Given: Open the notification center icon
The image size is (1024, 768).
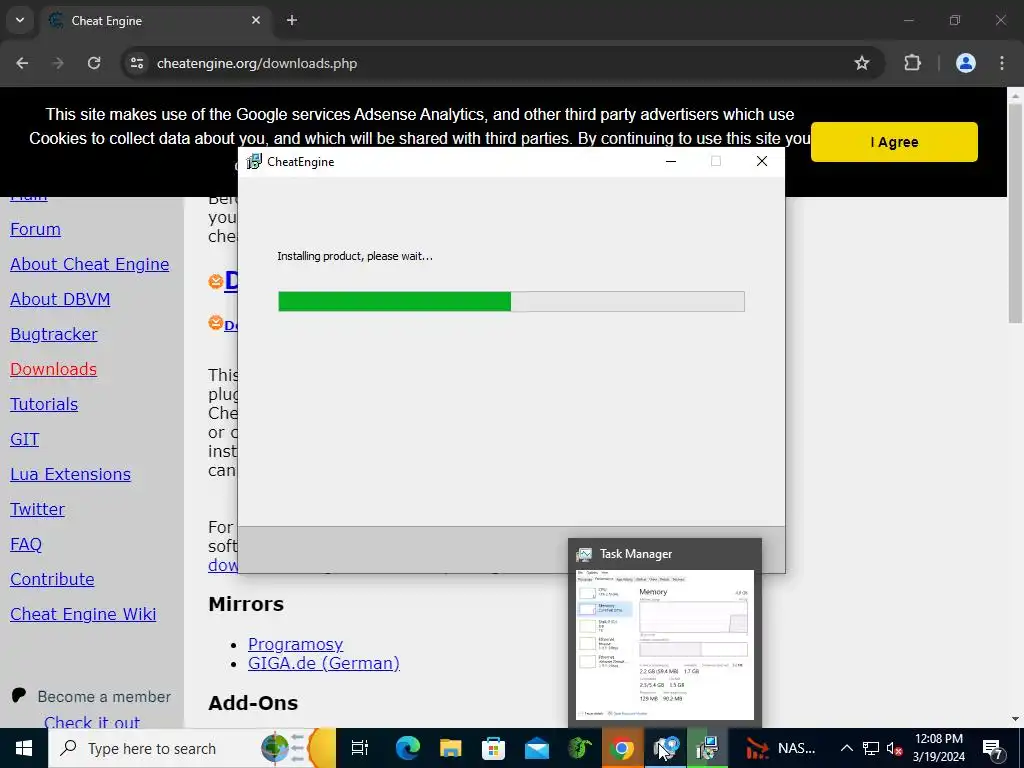Looking at the screenshot, I should 993,748.
